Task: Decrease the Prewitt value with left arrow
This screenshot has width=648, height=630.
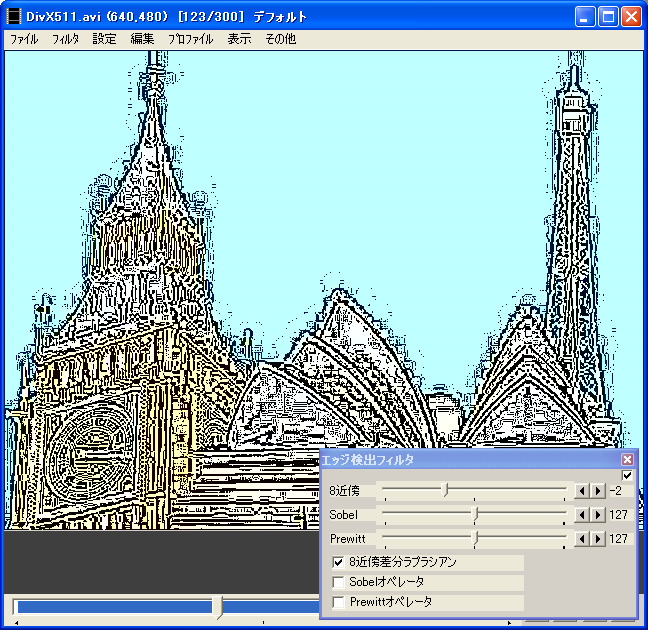Action: coord(581,539)
